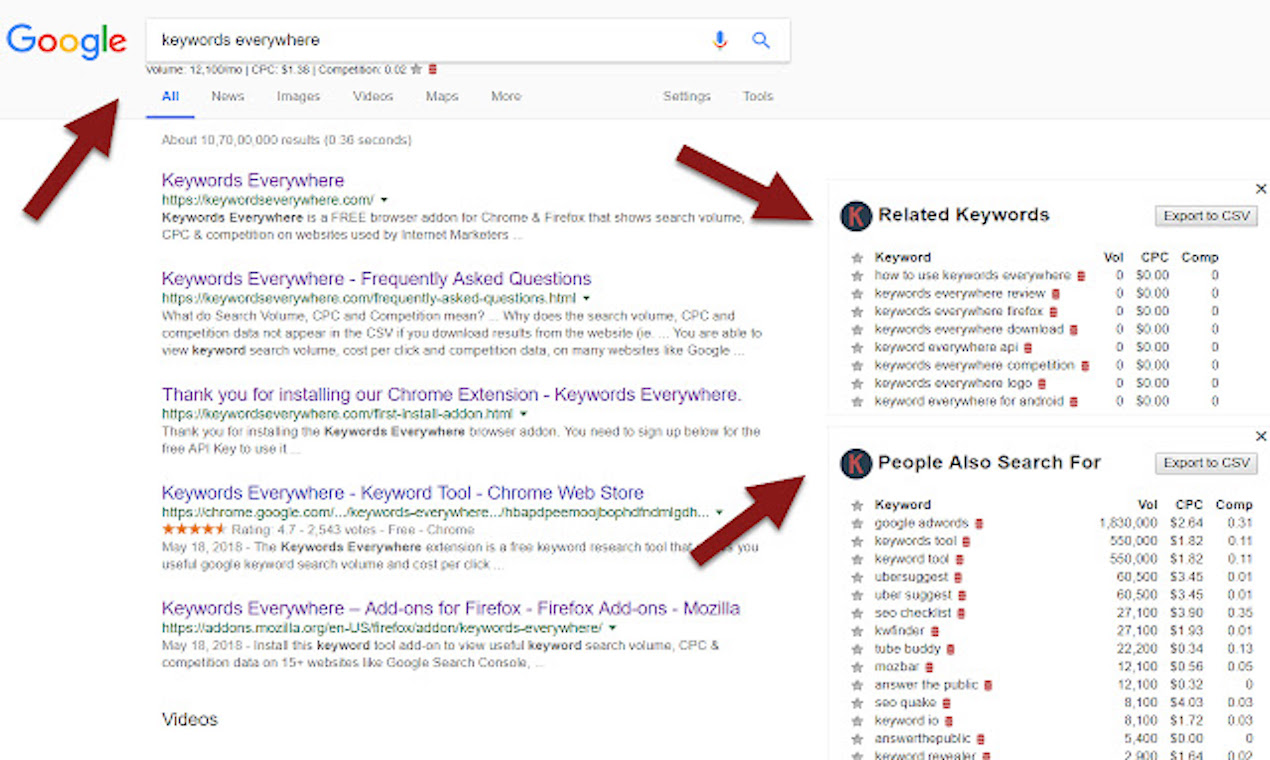Click the K logo on People Also Search For panel
This screenshot has width=1270, height=760.
click(x=858, y=462)
